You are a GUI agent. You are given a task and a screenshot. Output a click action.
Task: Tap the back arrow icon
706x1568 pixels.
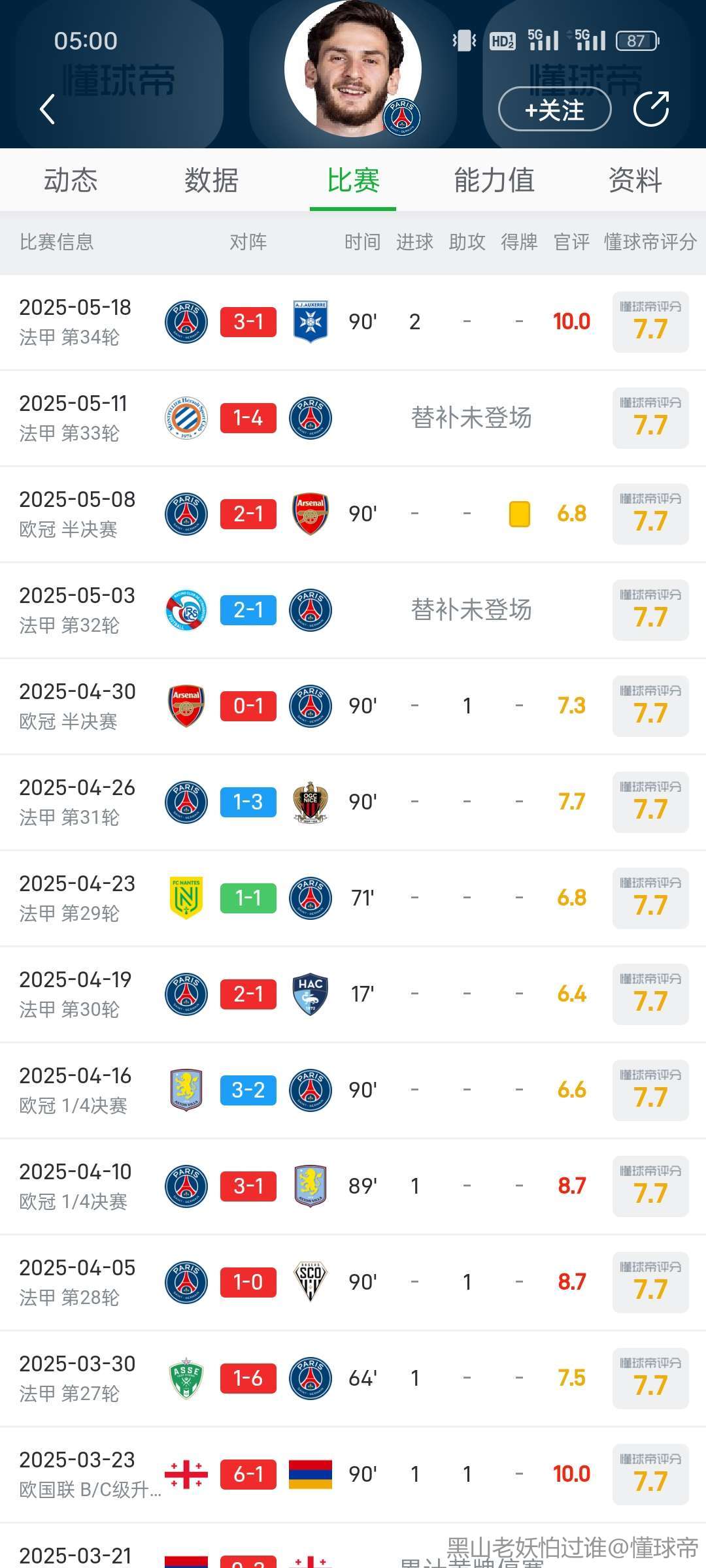coord(47,108)
